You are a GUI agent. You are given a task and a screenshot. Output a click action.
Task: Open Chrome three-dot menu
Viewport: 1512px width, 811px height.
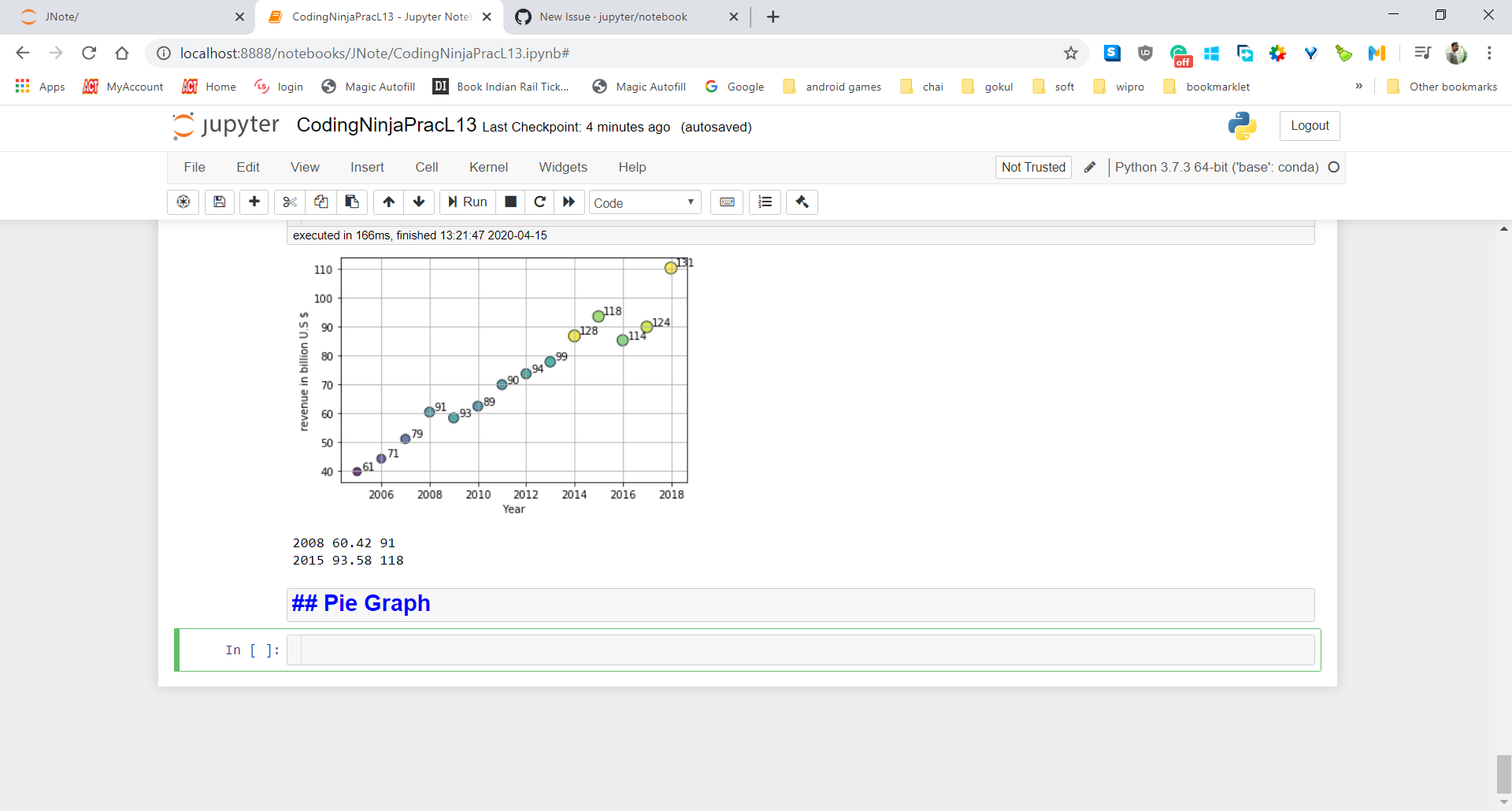click(1489, 53)
